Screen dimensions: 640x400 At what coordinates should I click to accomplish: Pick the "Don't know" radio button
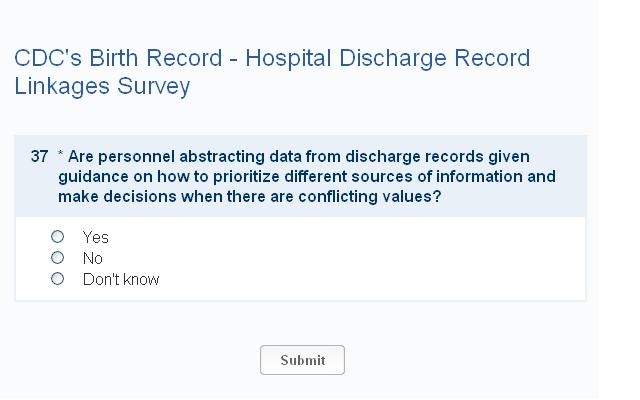click(x=58, y=279)
